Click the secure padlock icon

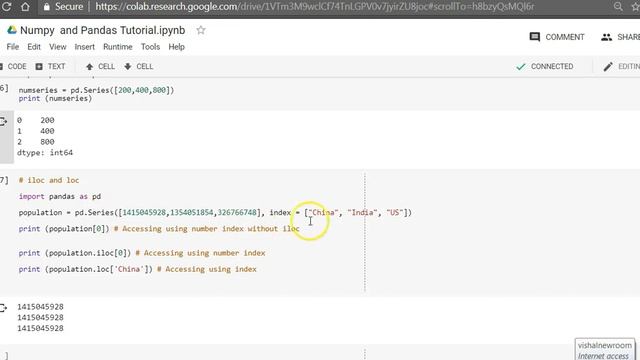[x=47, y=7]
